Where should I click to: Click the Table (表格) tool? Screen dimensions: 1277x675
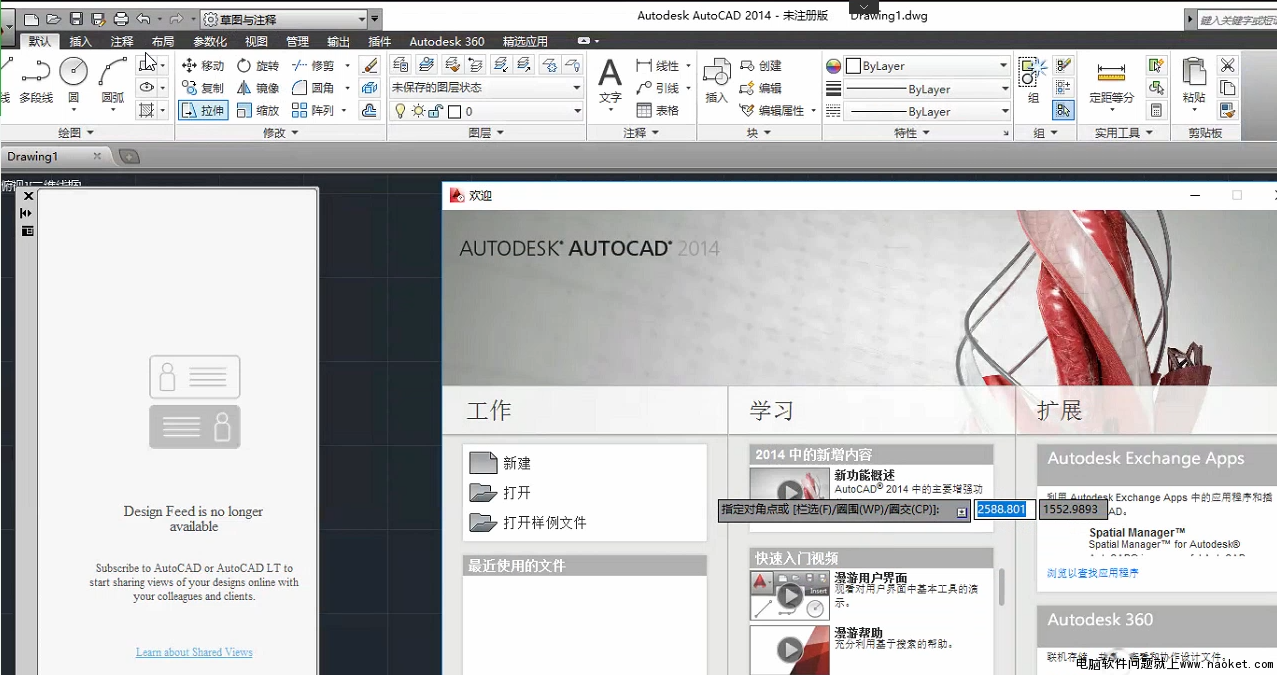pos(658,111)
